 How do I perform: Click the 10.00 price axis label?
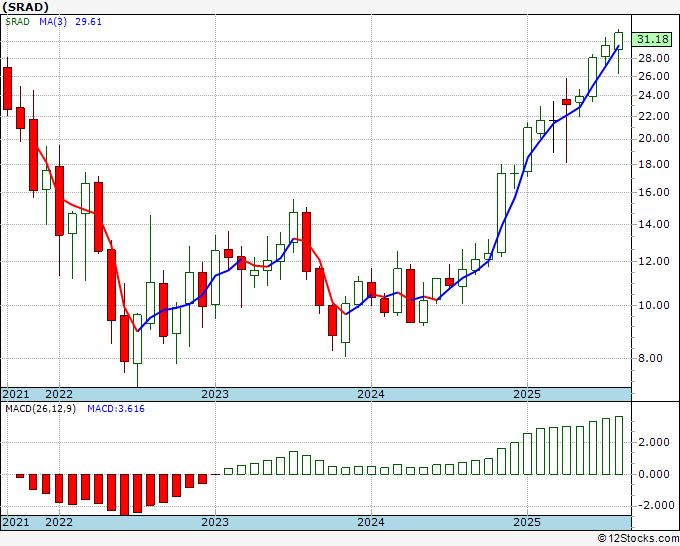tap(654, 305)
